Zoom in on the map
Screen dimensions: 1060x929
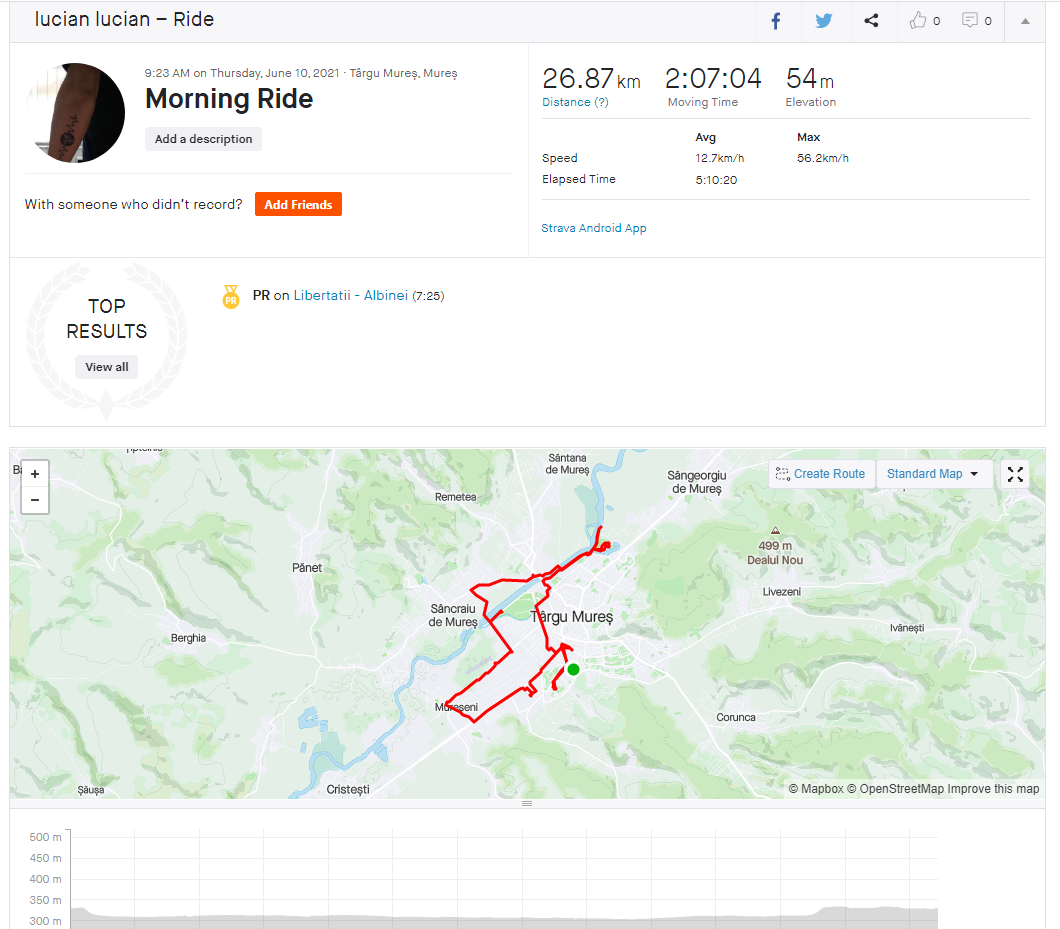35,474
